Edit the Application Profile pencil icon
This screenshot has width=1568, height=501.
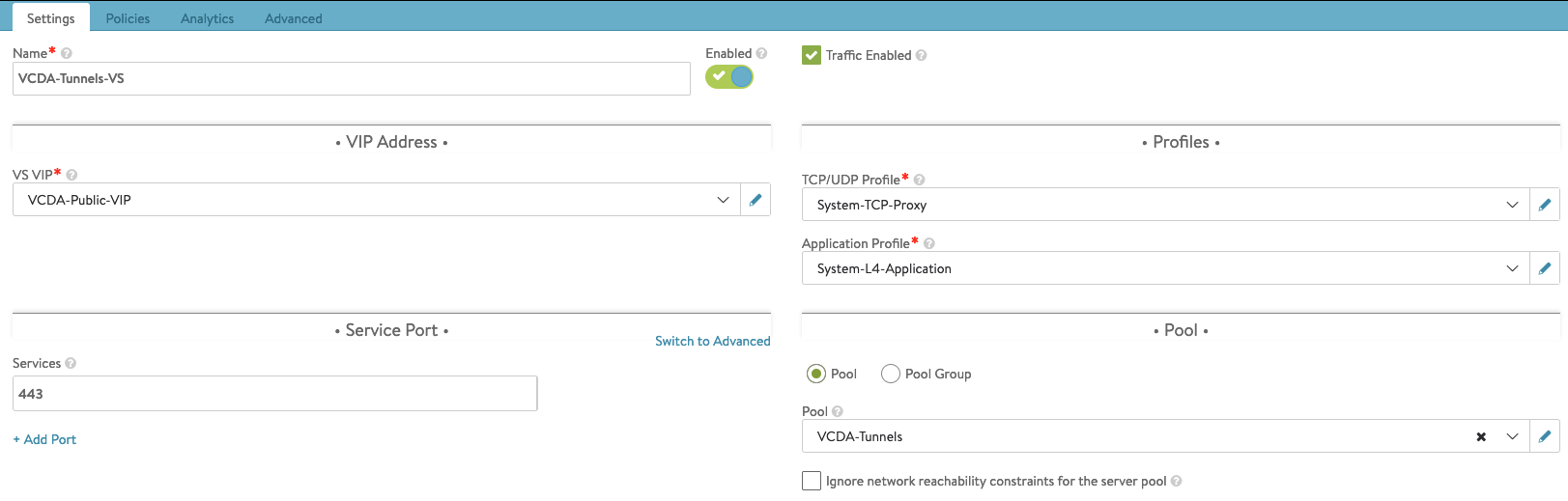tap(1545, 268)
